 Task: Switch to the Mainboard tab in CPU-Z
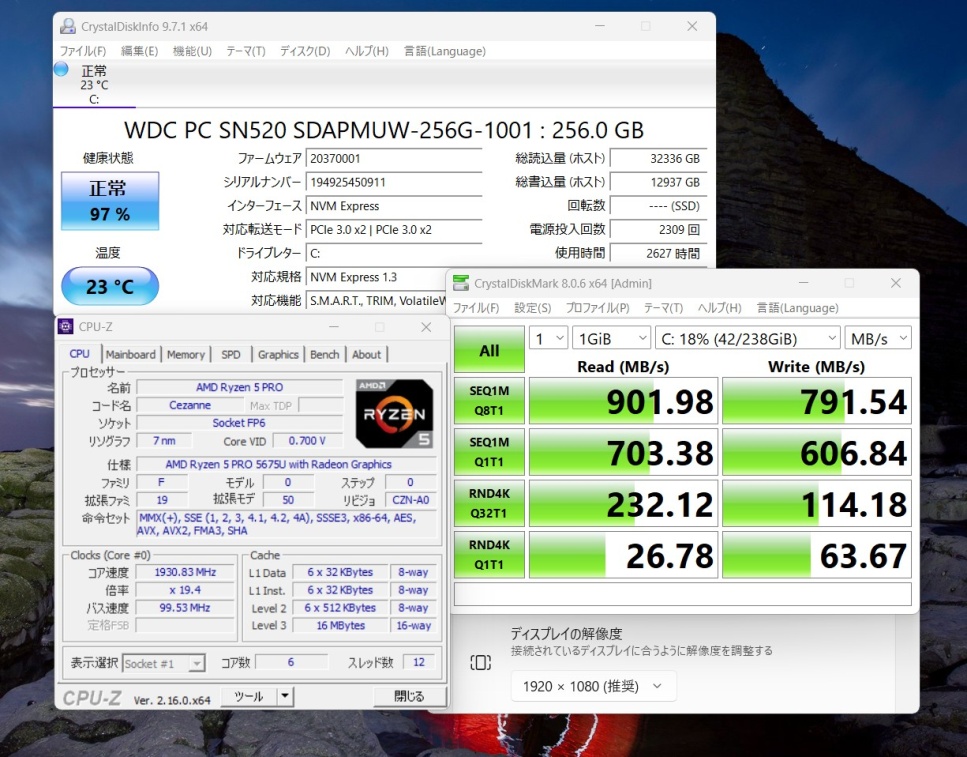[x=131, y=355]
